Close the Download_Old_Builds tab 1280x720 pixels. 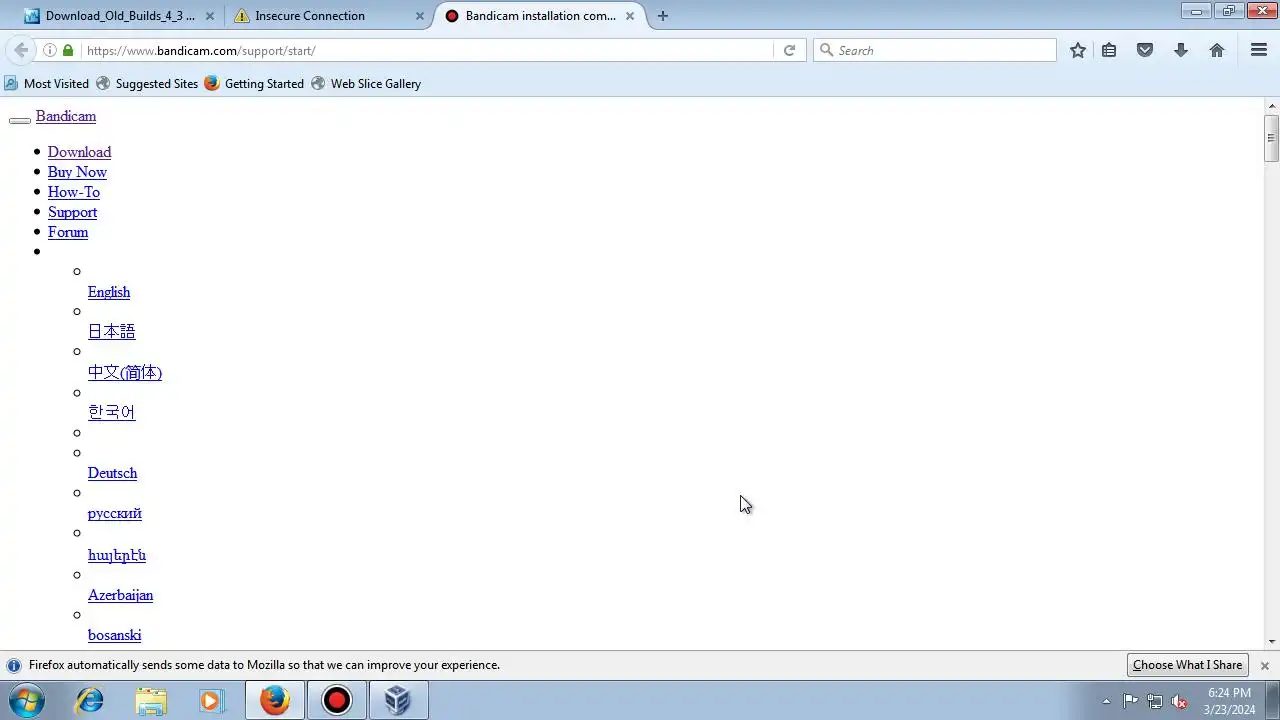tap(209, 16)
